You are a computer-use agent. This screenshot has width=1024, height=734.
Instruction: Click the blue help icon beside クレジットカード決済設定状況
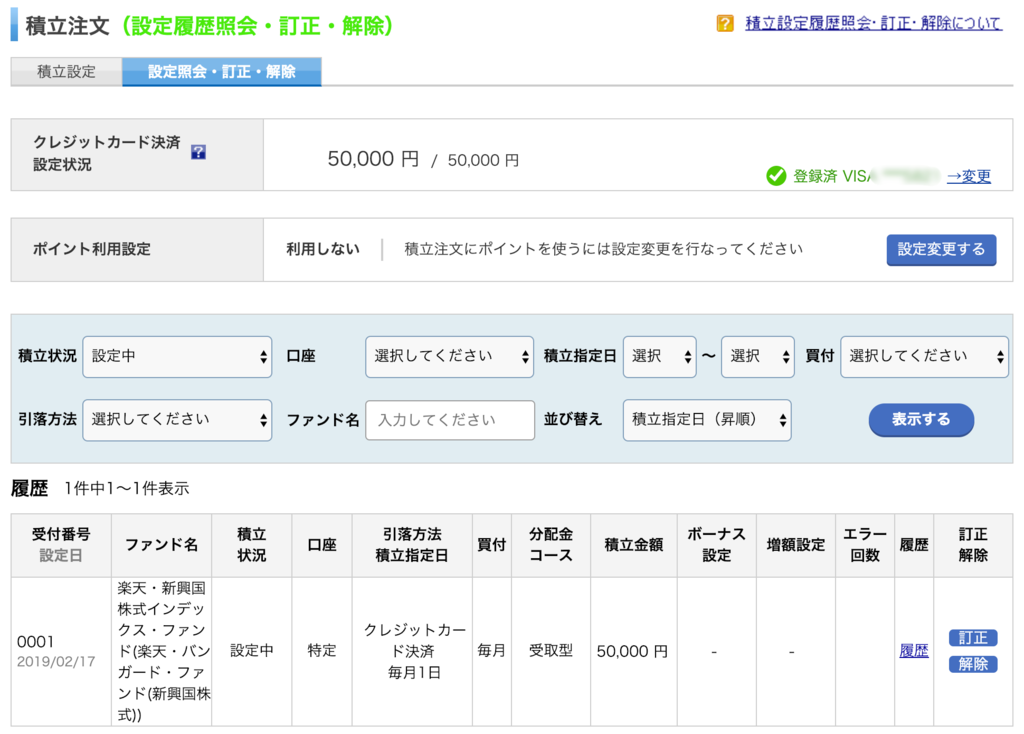click(199, 152)
